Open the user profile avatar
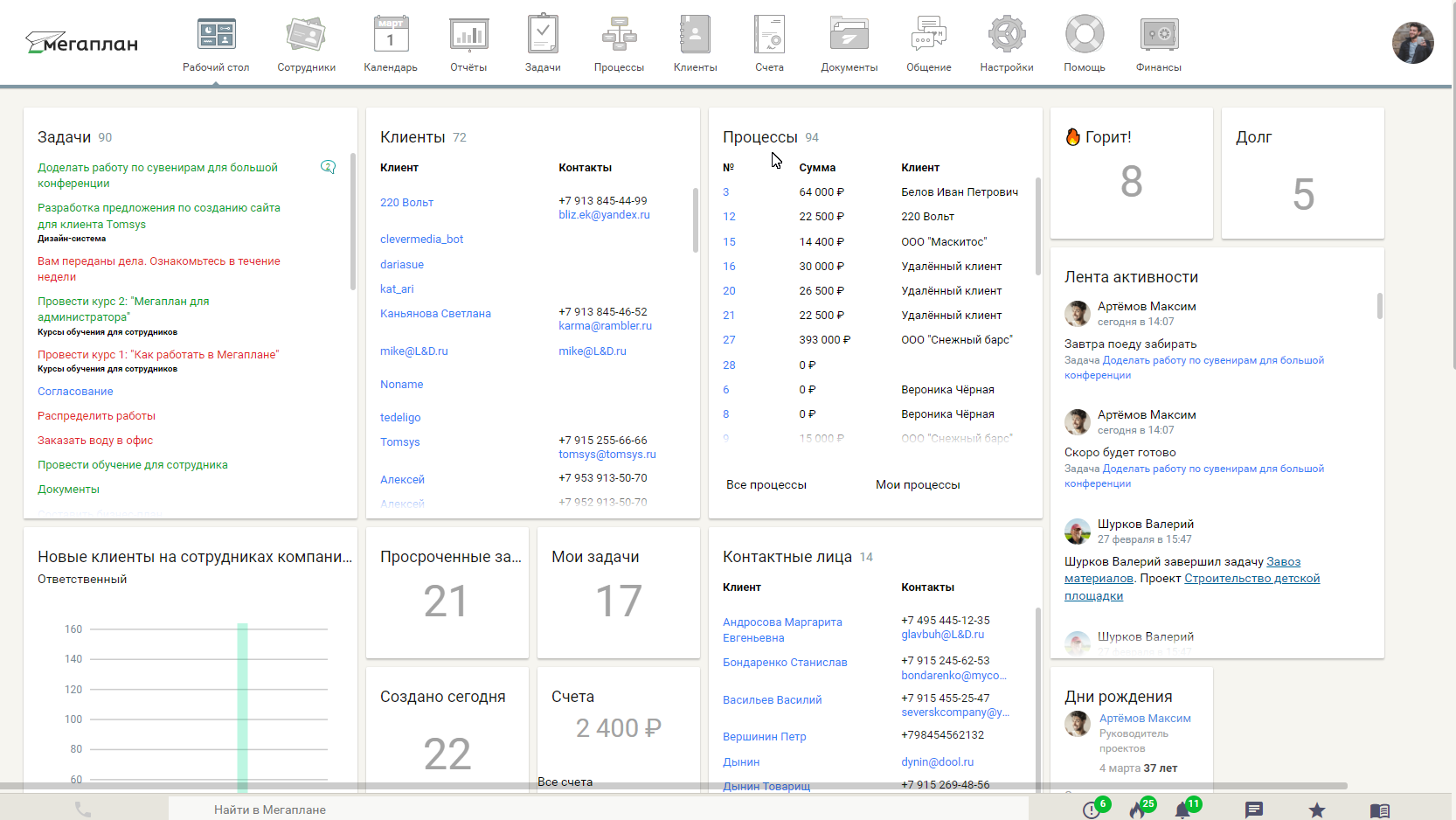The width and height of the screenshot is (1456, 820). 1412,43
